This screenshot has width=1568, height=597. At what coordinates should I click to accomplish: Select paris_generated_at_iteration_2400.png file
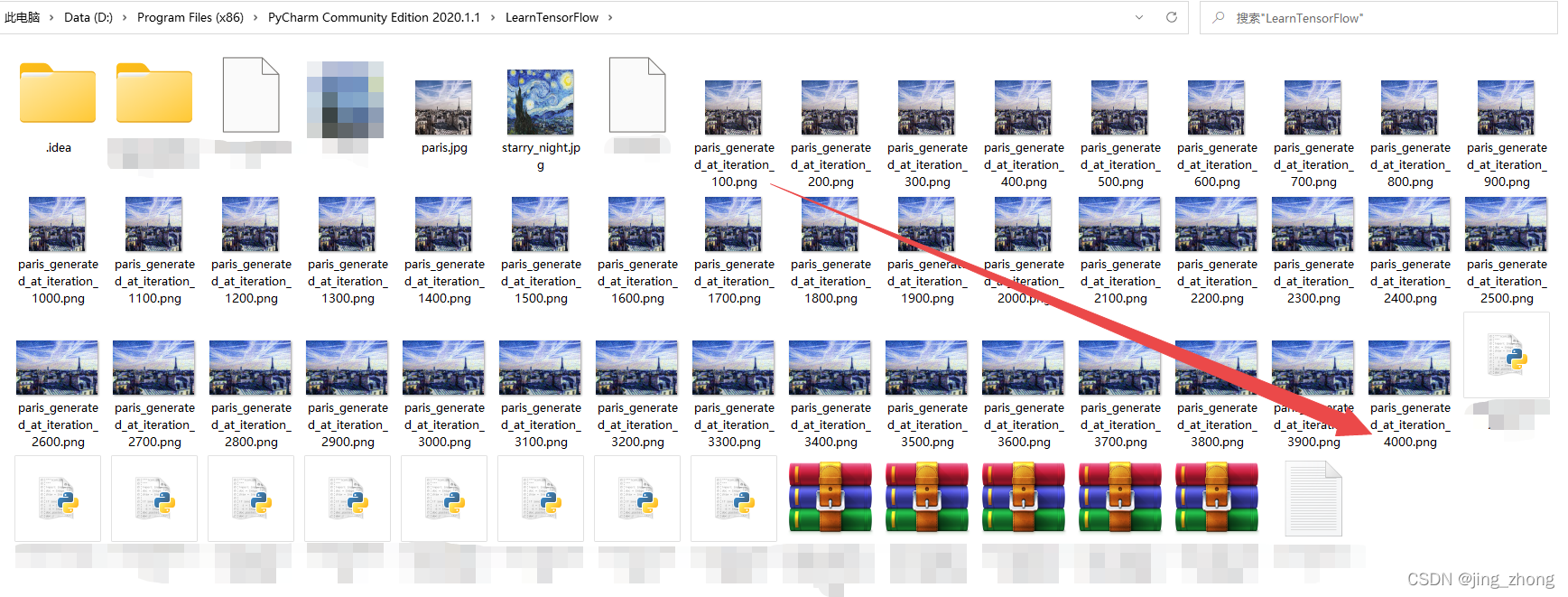tap(1410, 251)
